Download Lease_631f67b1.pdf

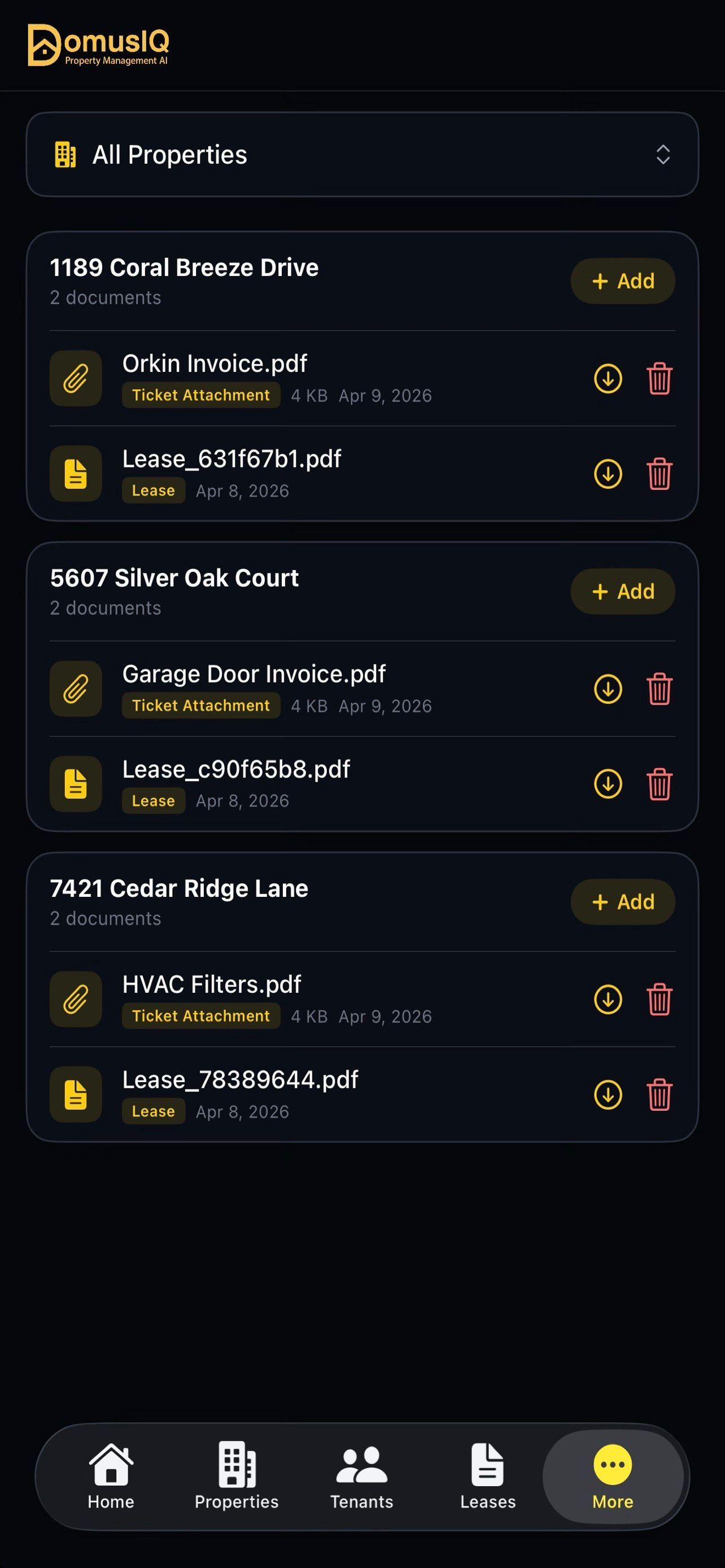point(608,474)
